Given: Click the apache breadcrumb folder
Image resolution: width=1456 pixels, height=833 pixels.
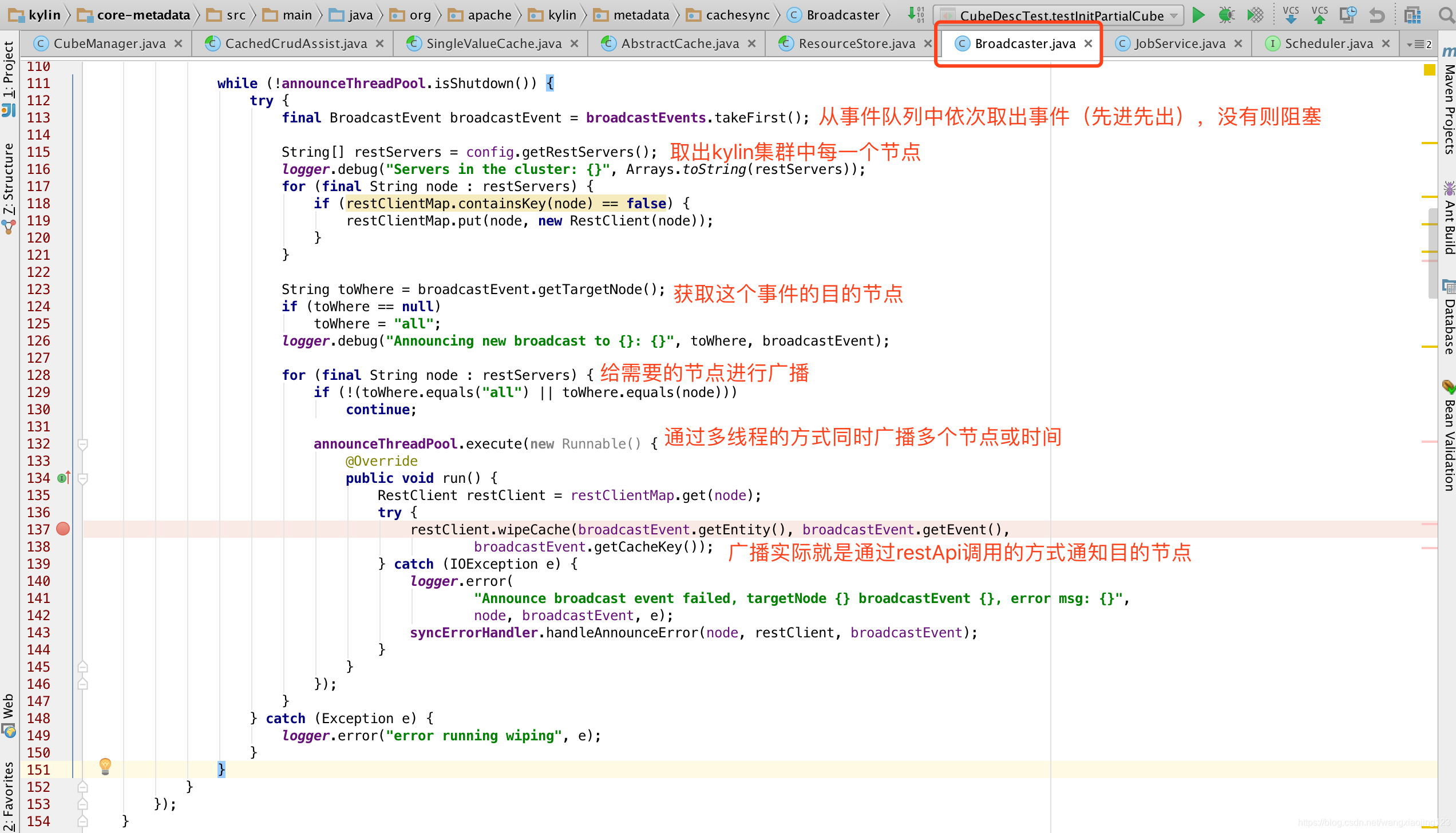Looking at the screenshot, I should tap(480, 15).
